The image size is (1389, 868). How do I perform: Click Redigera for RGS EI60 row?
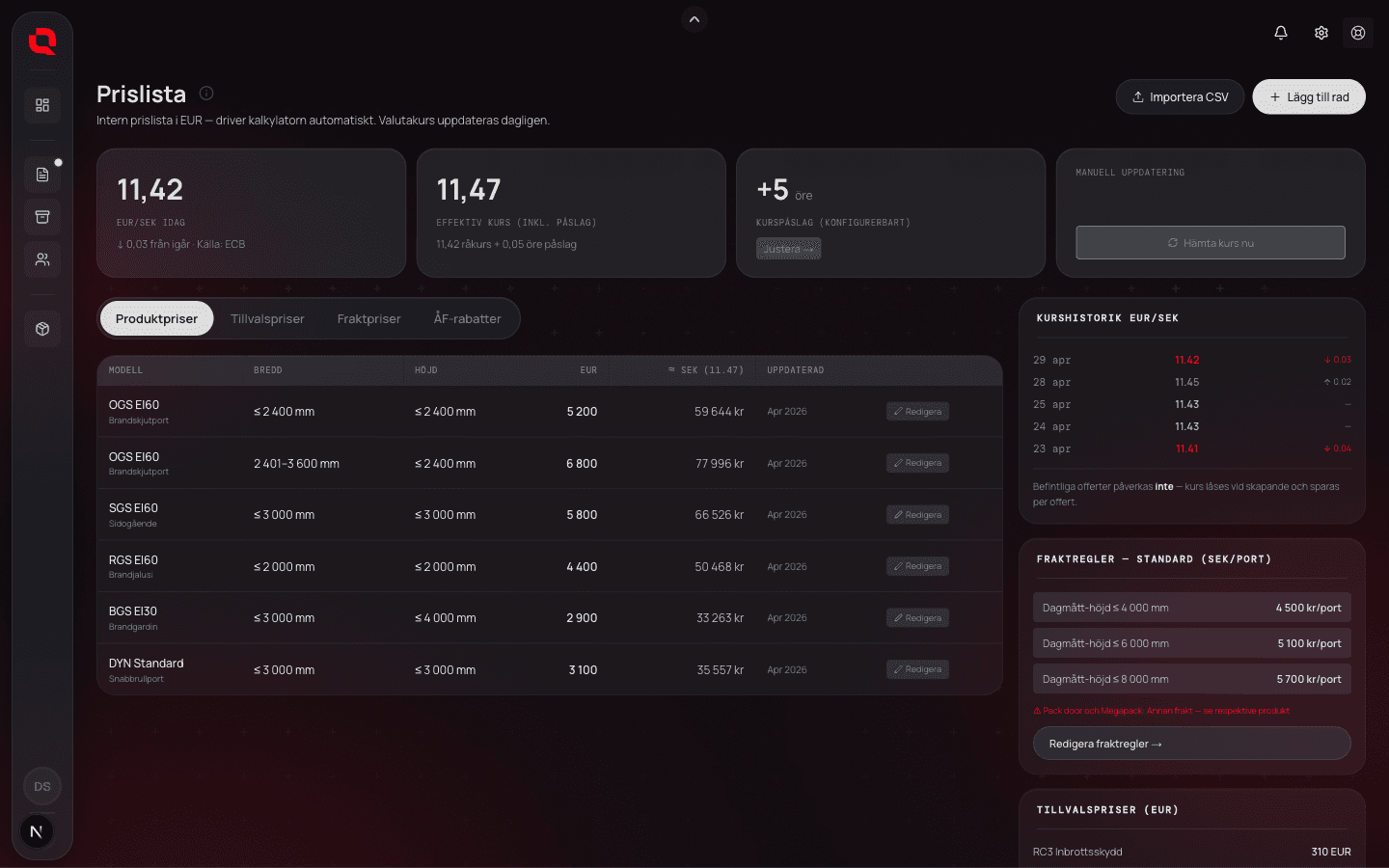coord(917,566)
